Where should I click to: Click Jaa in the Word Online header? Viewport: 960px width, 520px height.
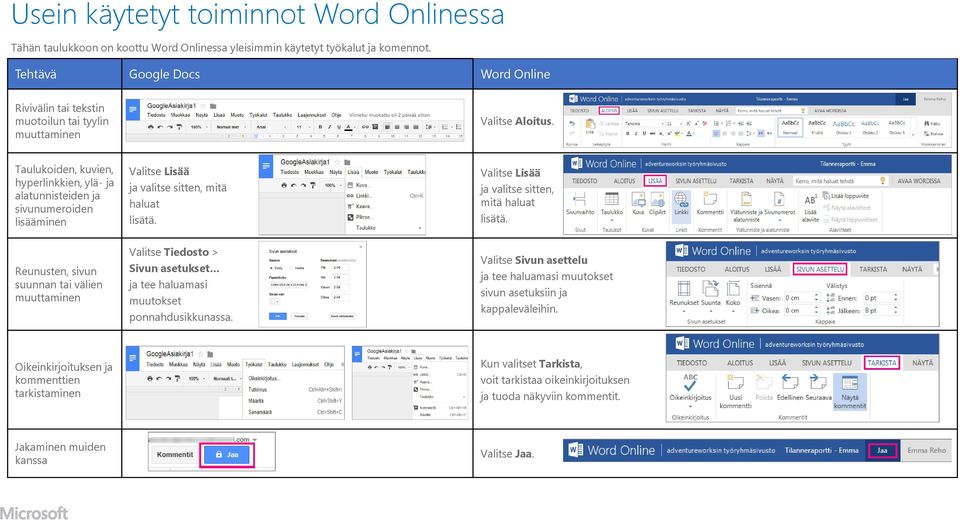click(x=882, y=450)
